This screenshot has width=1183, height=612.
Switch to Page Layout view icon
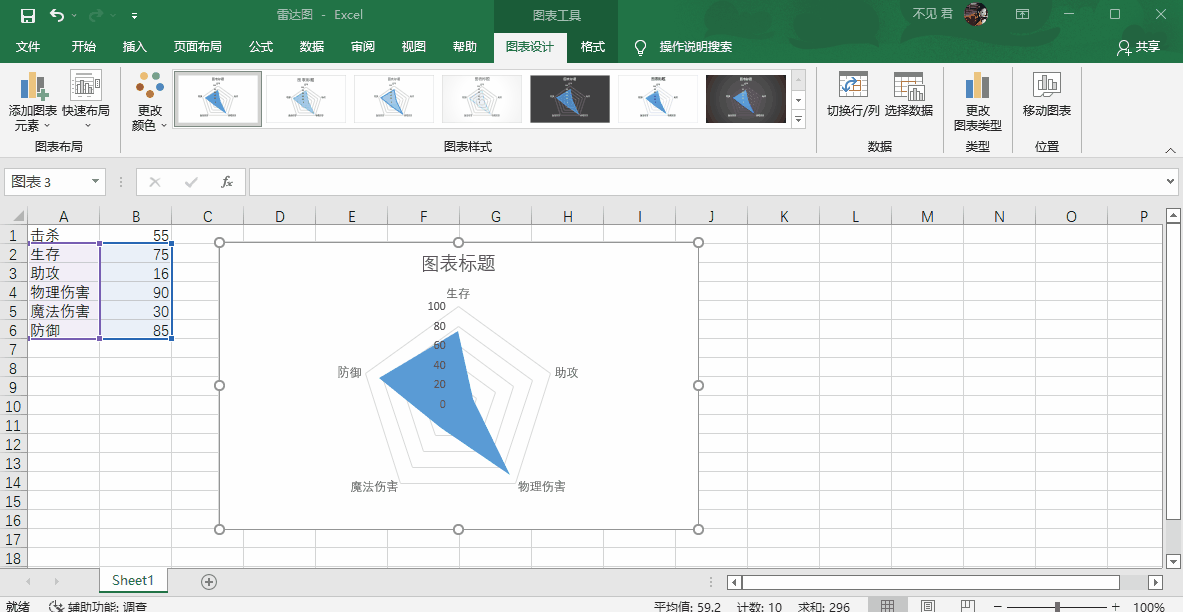(929, 605)
